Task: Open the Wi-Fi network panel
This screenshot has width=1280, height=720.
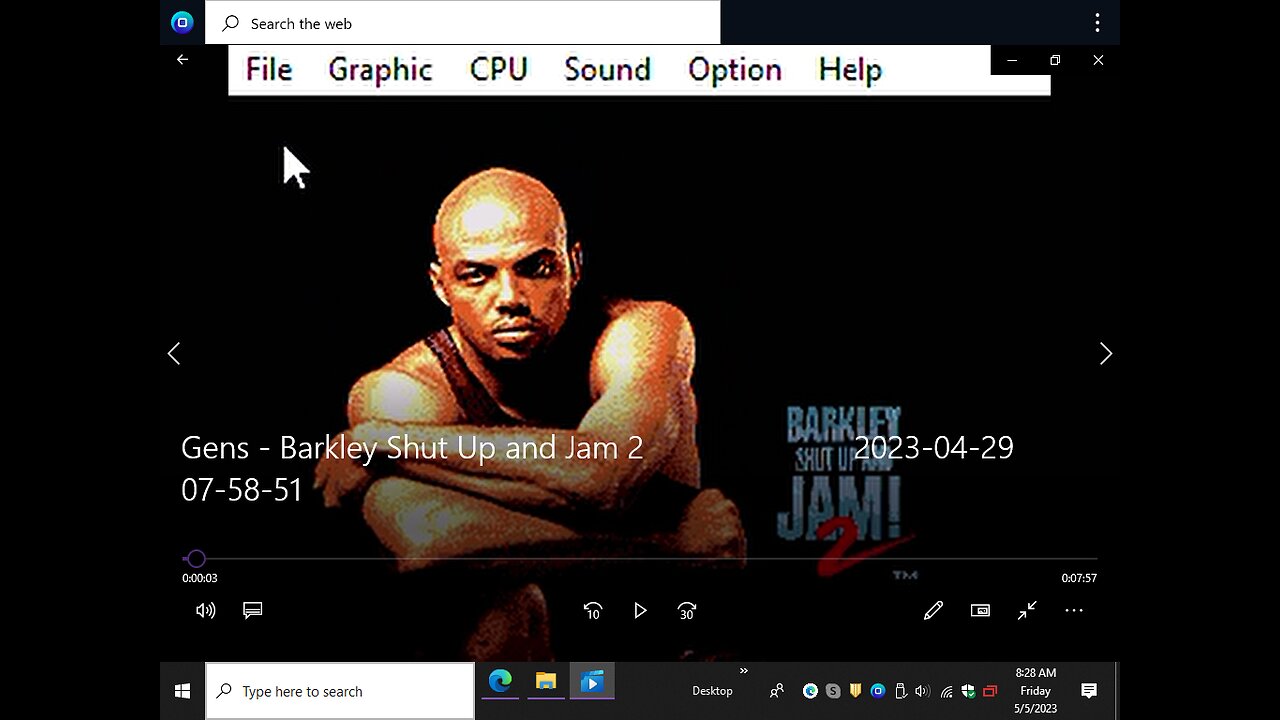Action: tap(947, 691)
